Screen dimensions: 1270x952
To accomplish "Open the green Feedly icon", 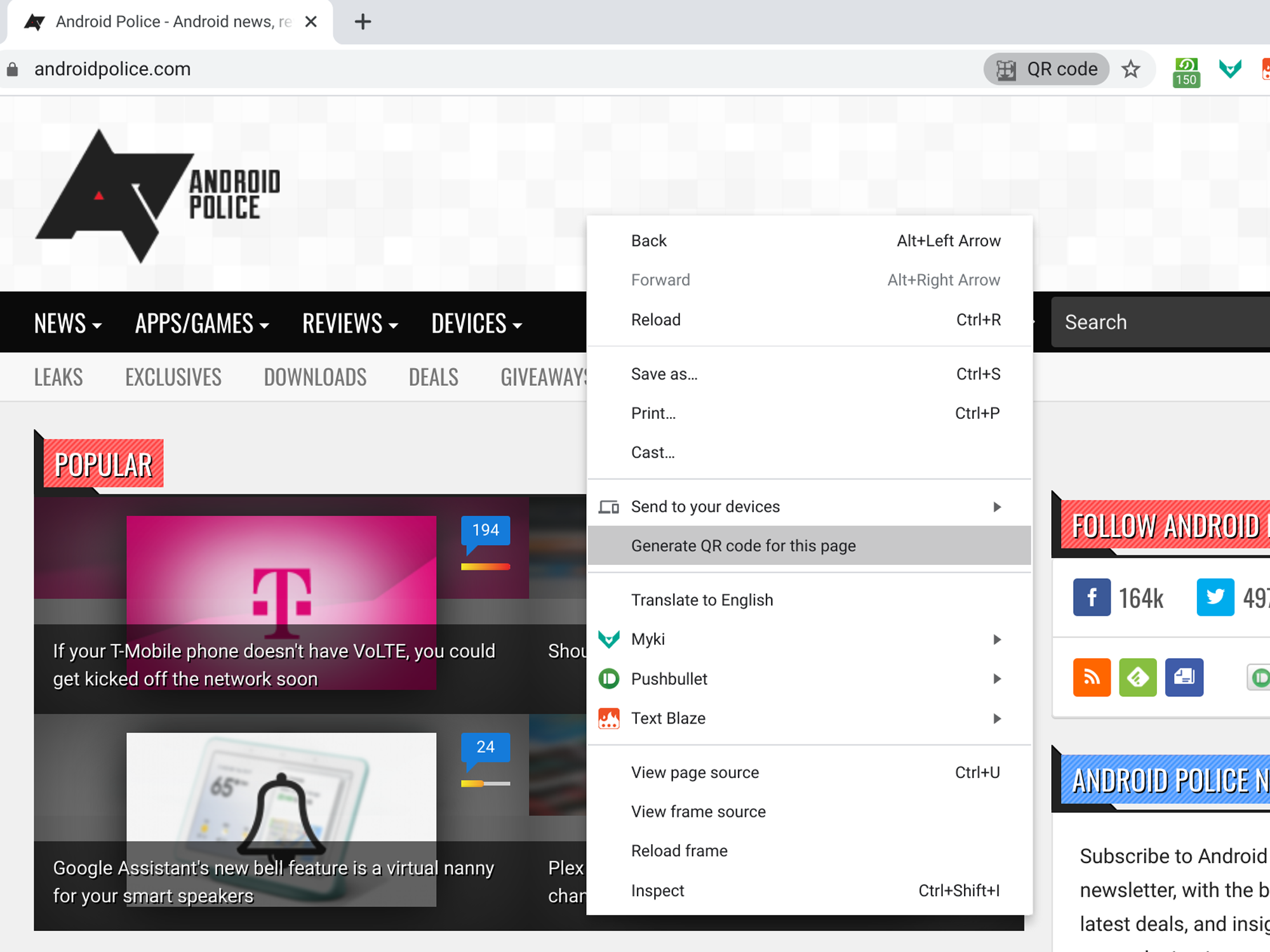I will (1139, 677).
